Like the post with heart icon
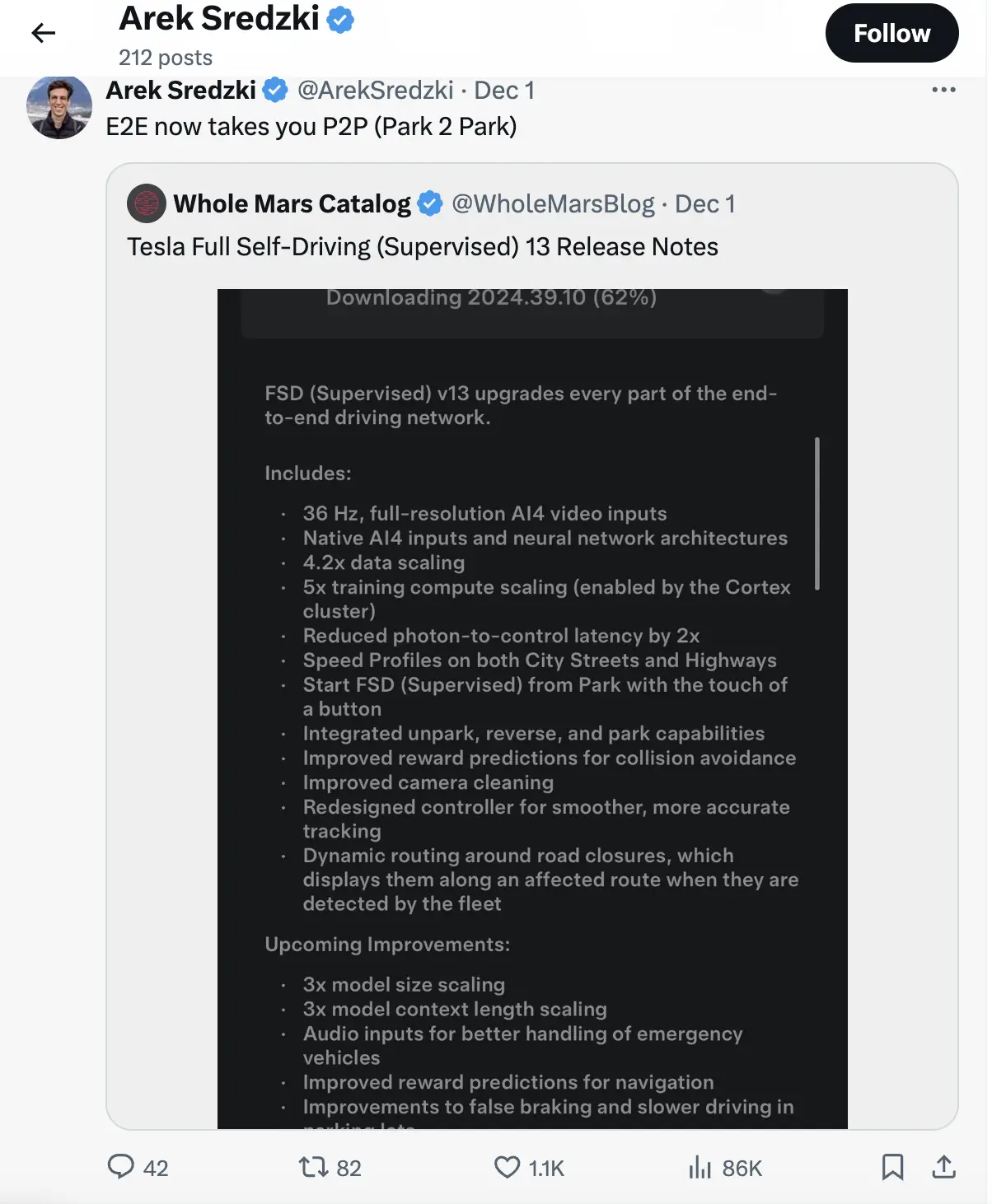Screen dimensions: 992x1204 pyautogui.click(x=507, y=1166)
